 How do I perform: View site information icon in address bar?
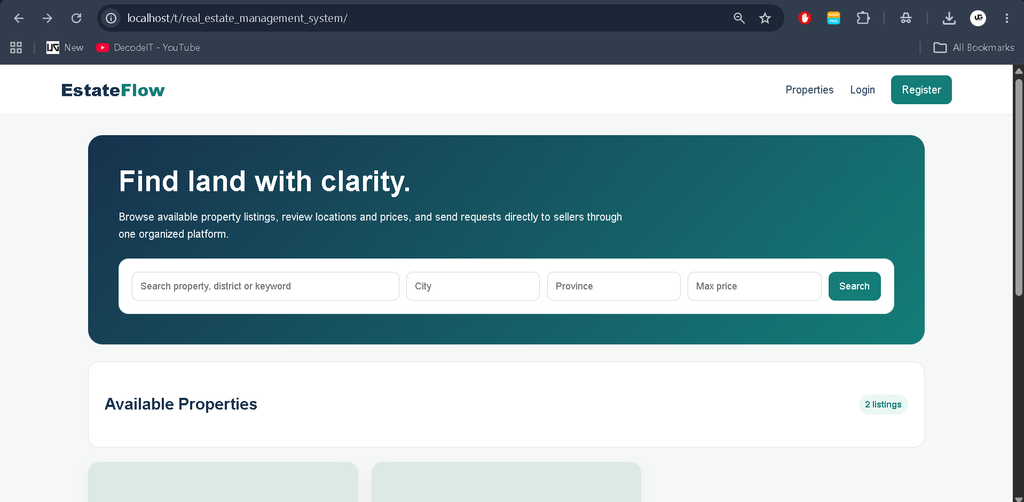111,18
